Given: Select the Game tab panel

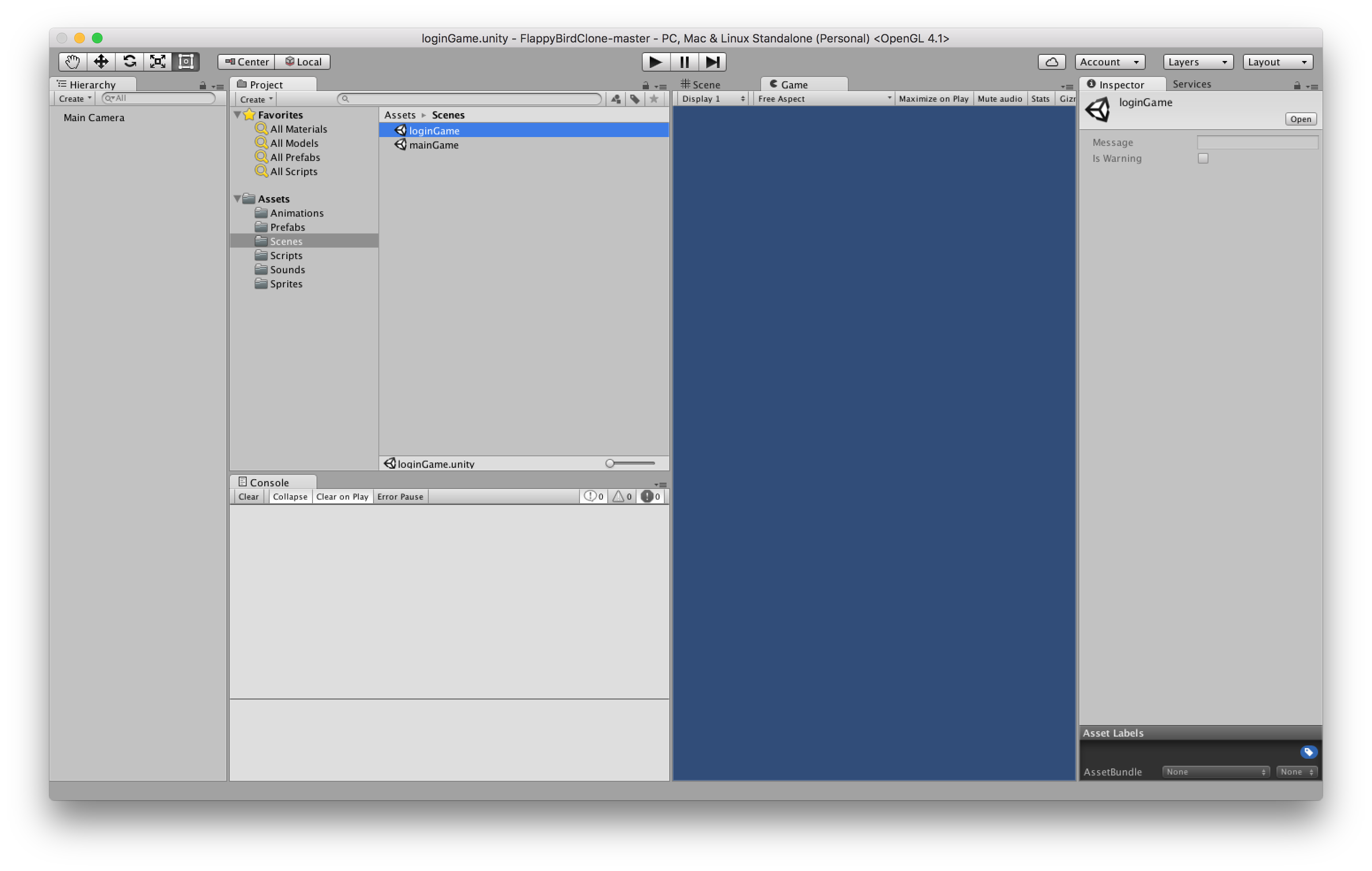Looking at the screenshot, I should [x=795, y=84].
